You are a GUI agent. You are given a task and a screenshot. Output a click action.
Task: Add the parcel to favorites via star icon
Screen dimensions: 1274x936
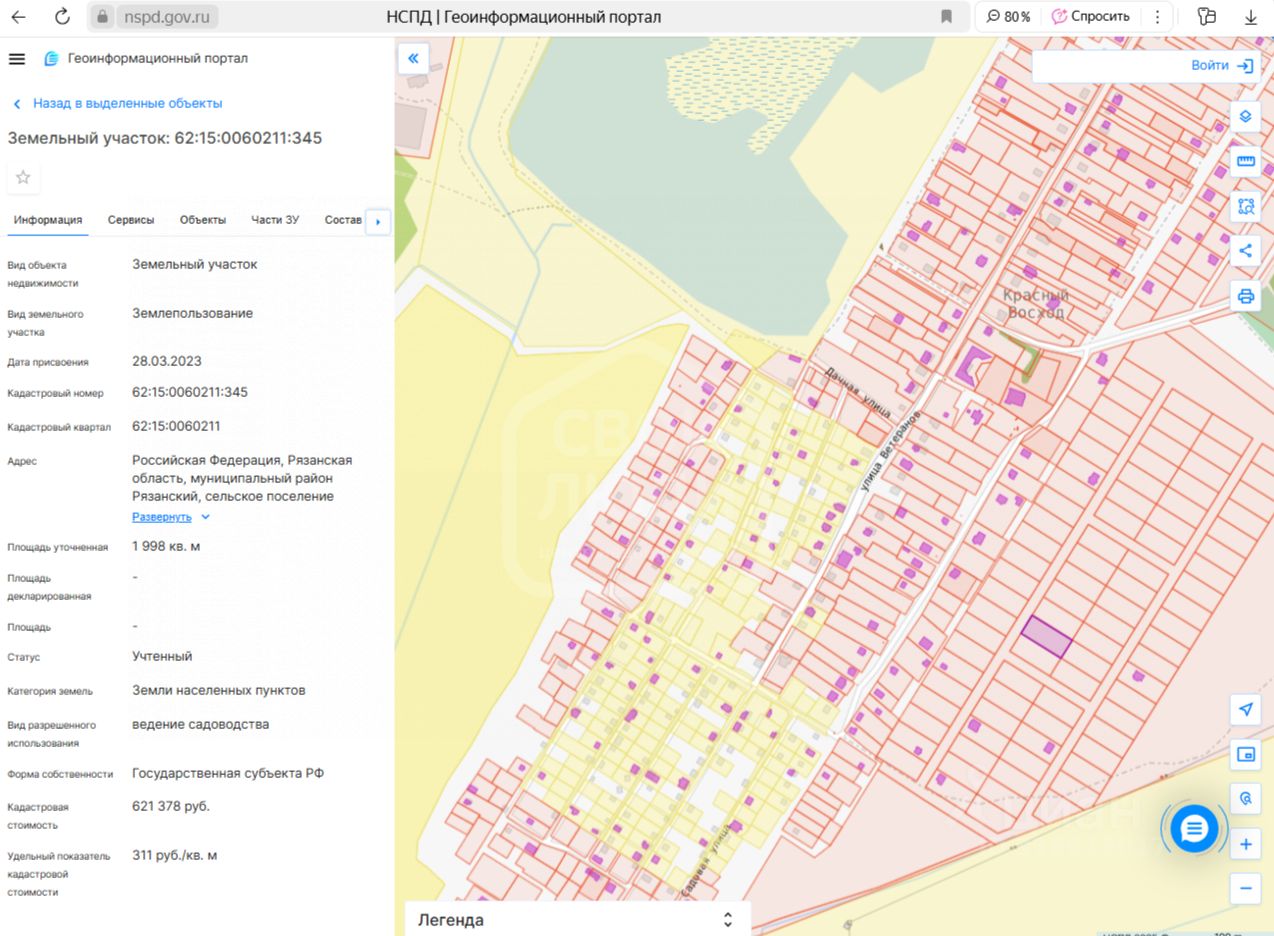click(x=23, y=177)
